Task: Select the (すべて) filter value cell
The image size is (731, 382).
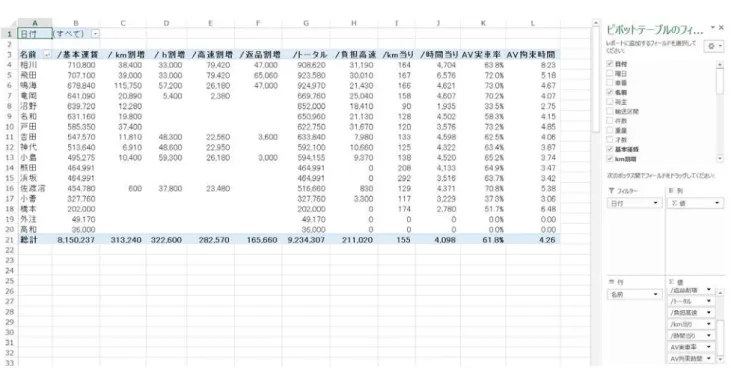Action: [x=76, y=34]
